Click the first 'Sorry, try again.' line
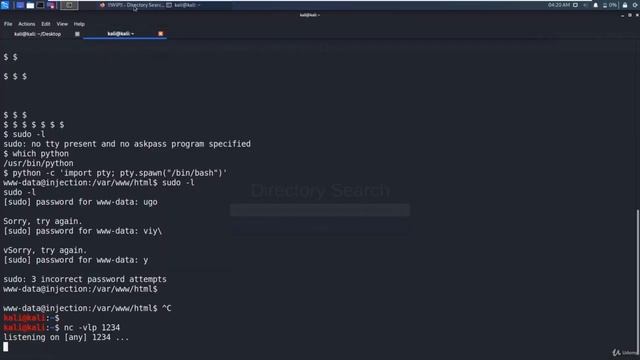The image size is (640, 360). pos(43,221)
